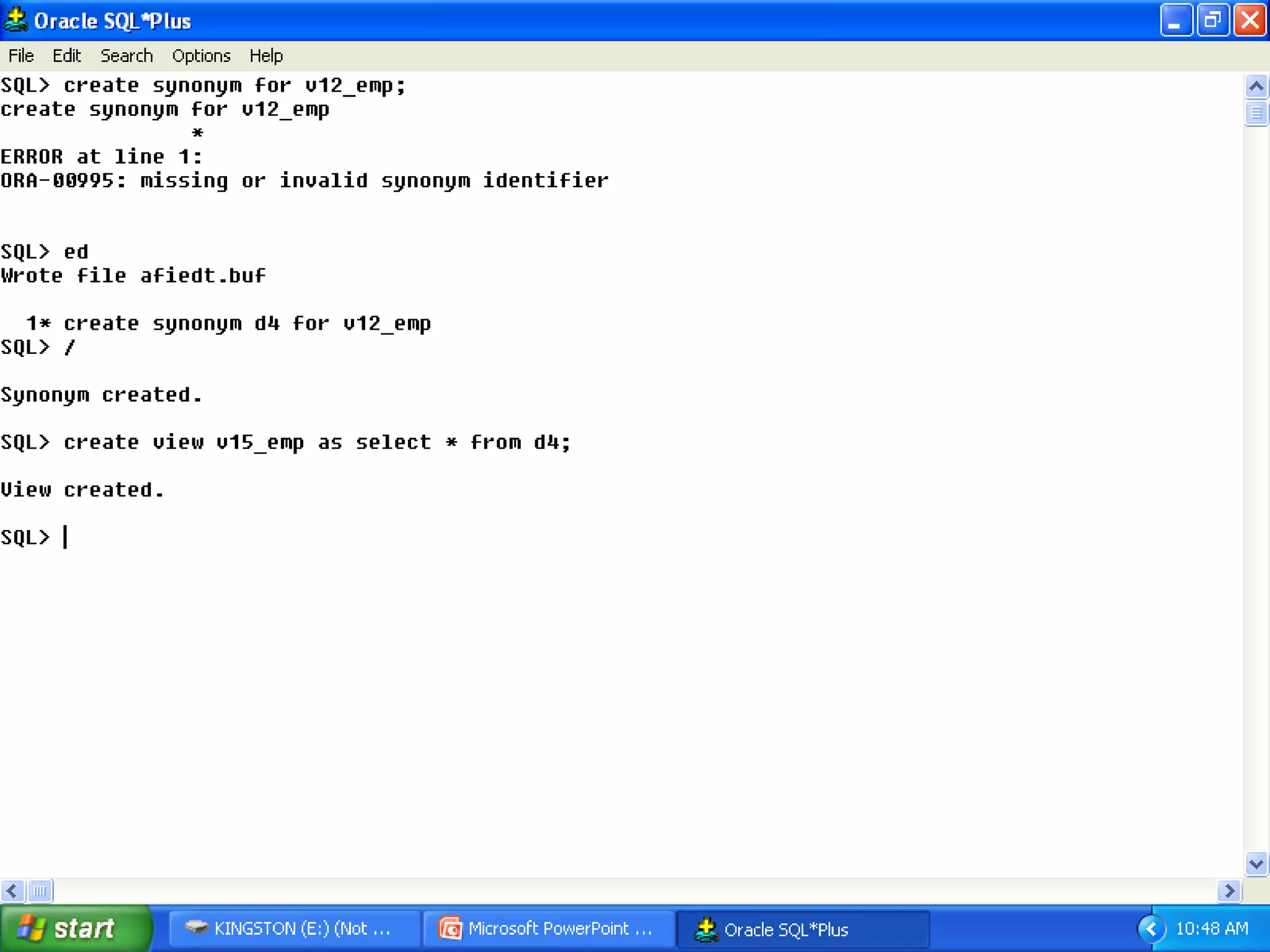
Task: Open the Options menu
Action: click(x=201, y=56)
